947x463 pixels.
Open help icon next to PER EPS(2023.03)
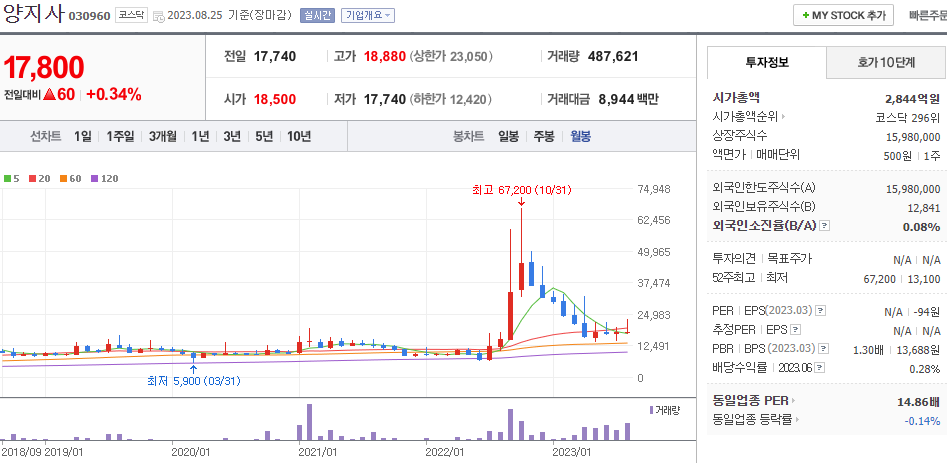click(x=820, y=311)
